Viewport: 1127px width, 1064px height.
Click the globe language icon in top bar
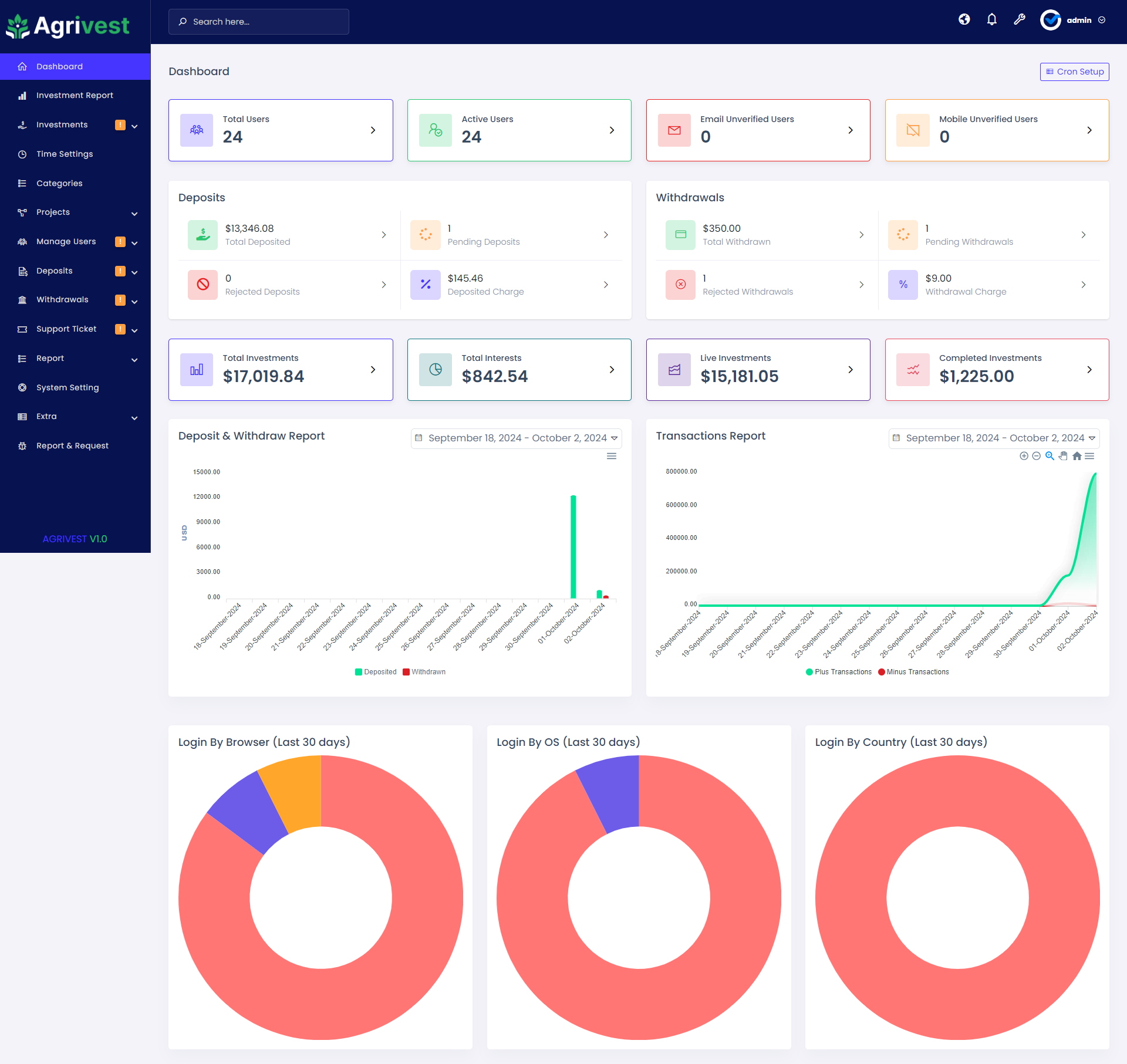pos(964,19)
